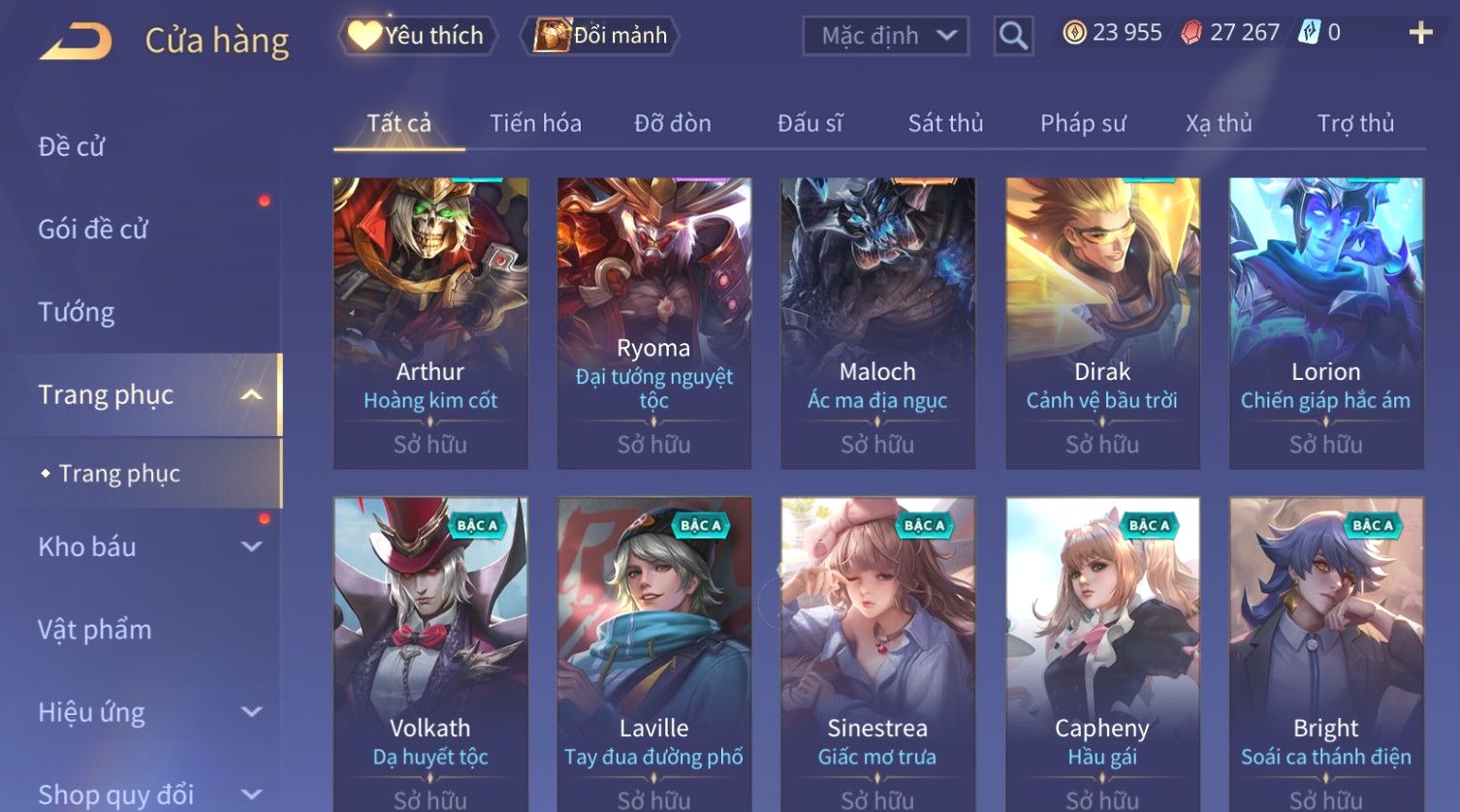
Task: Select the Sát thủ tab
Action: tap(945, 123)
